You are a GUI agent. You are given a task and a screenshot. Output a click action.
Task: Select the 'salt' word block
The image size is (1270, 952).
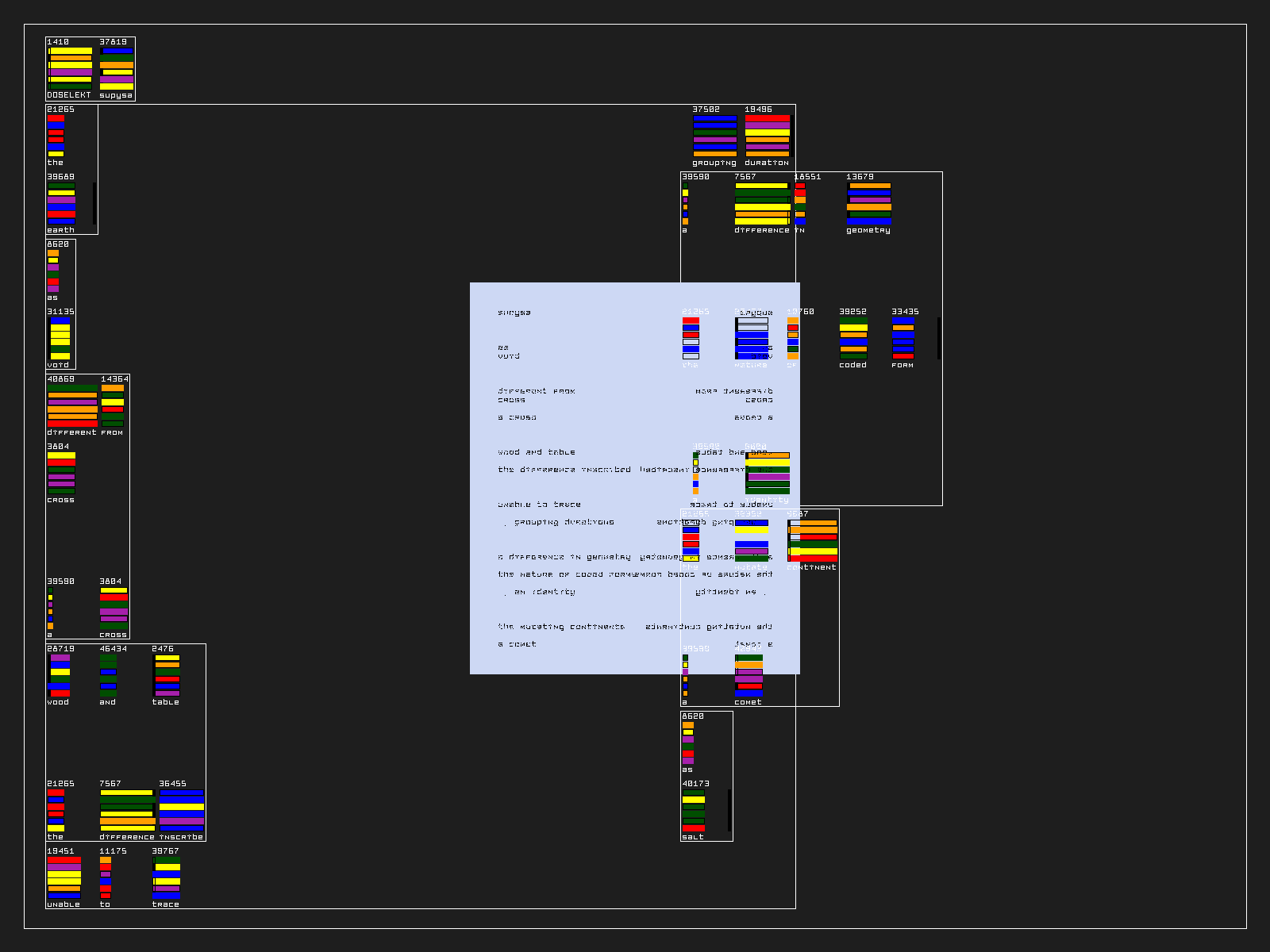click(694, 810)
